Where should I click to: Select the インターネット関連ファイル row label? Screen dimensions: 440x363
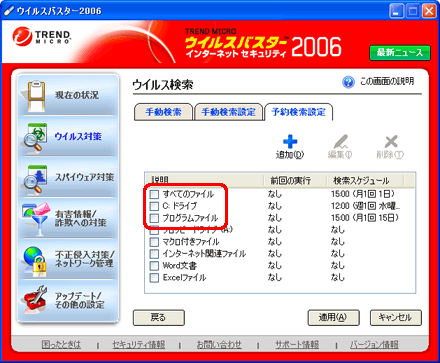click(x=204, y=254)
